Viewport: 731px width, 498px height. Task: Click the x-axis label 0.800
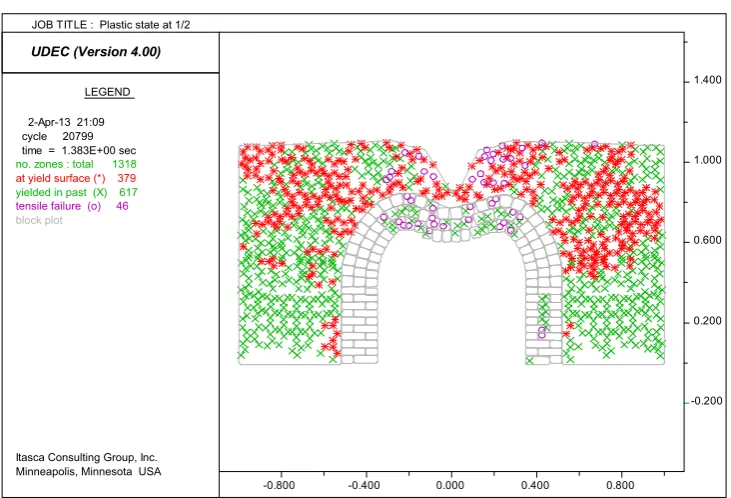coord(621,485)
